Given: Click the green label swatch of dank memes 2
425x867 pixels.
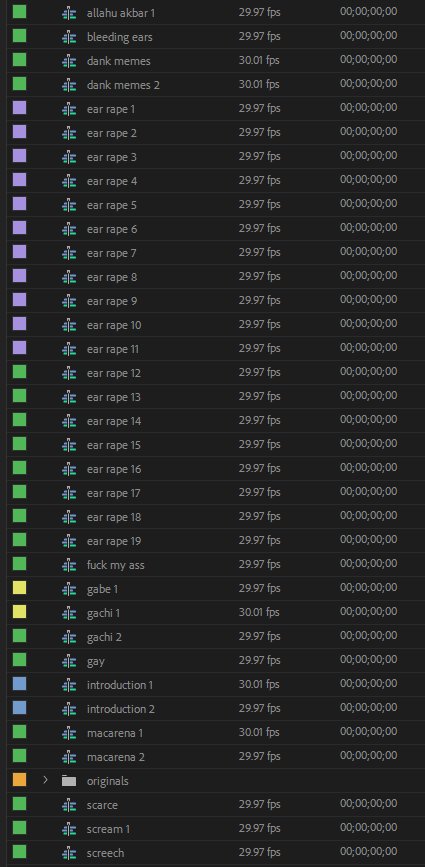Looking at the screenshot, I should pos(19,83).
